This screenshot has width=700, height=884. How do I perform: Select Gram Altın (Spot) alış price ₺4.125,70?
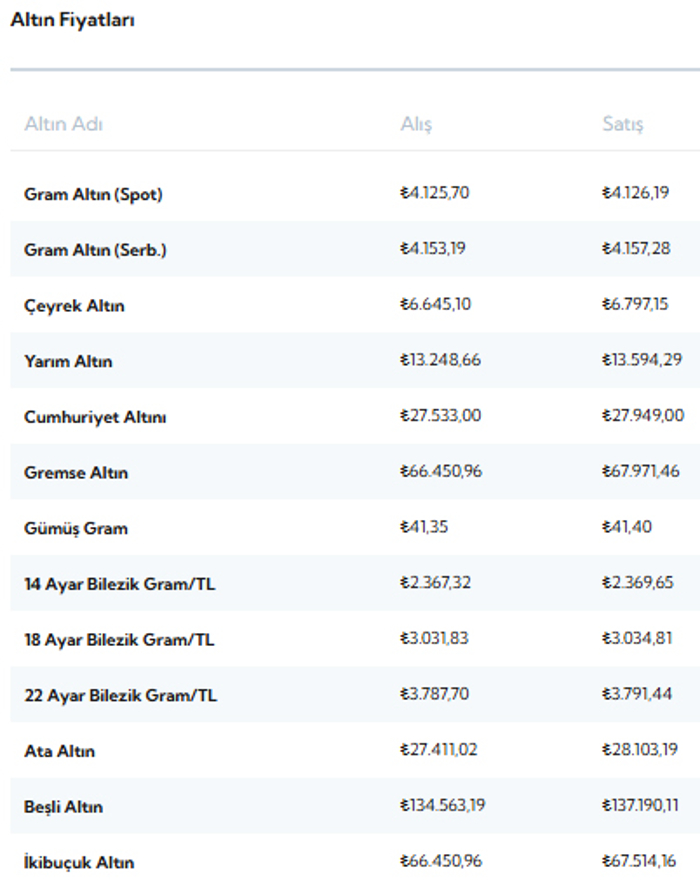pos(435,193)
